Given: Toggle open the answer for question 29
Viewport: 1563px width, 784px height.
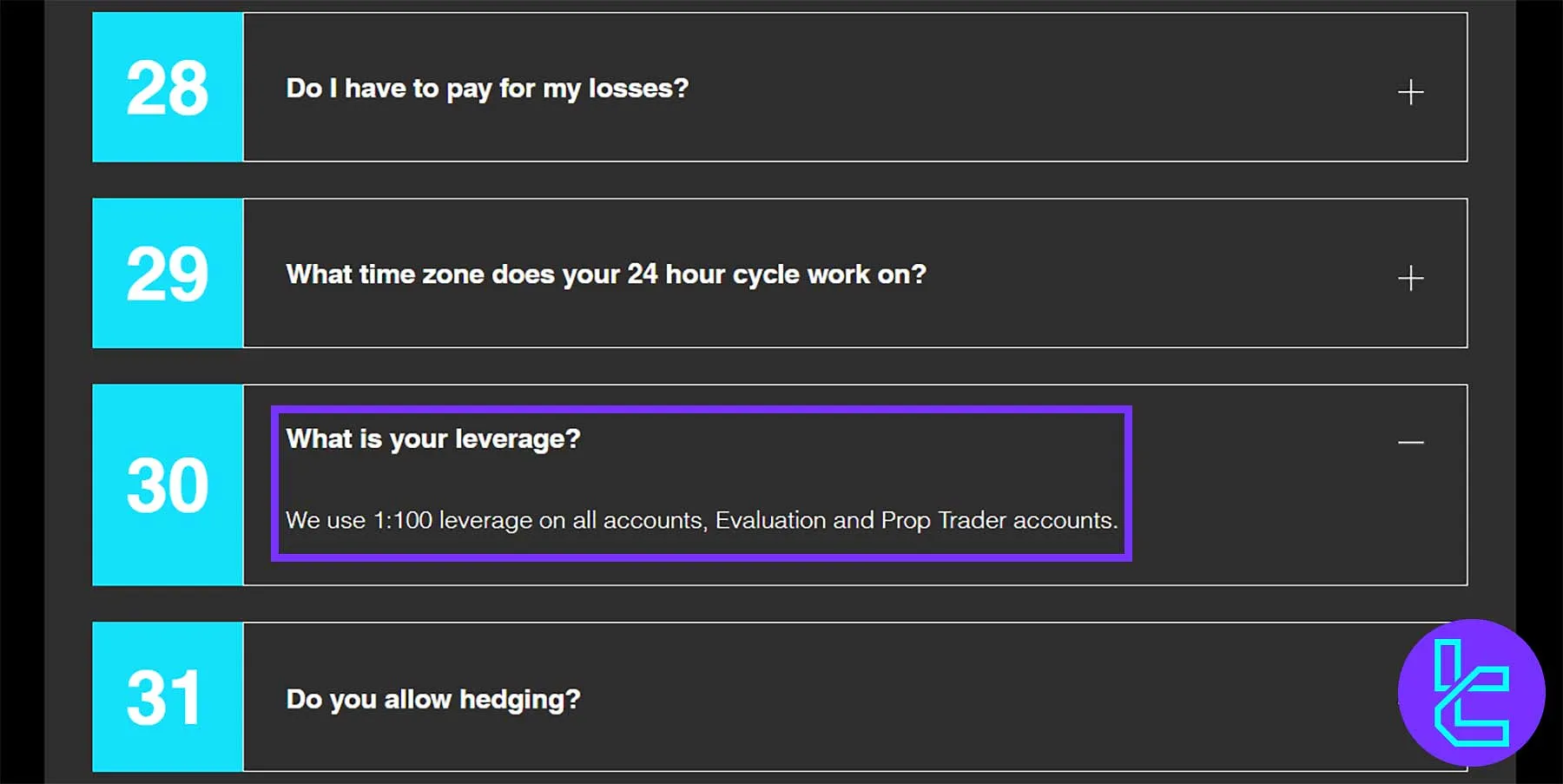Looking at the screenshot, I should tap(1412, 279).
